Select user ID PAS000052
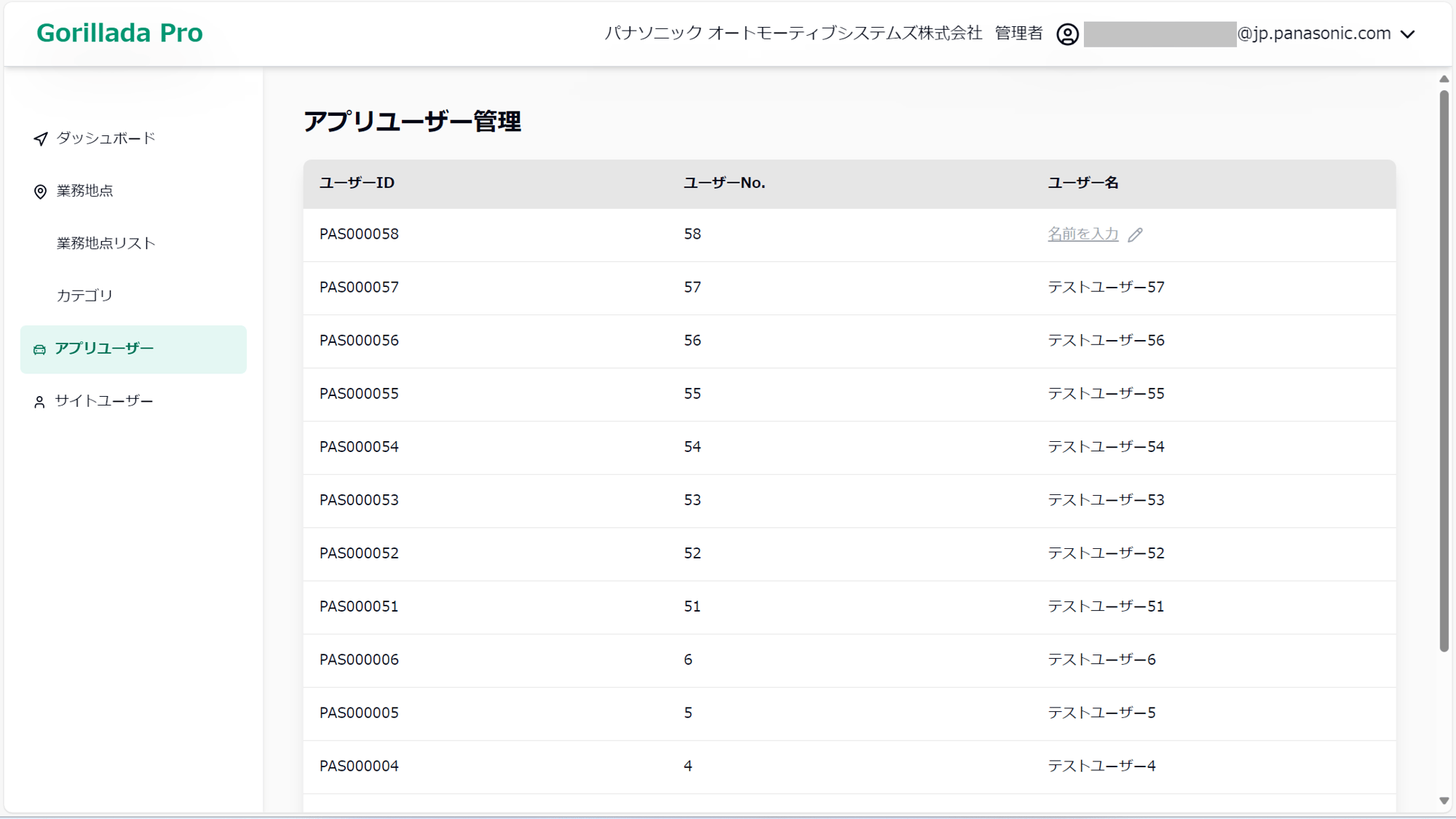The image size is (1456, 819). pyautogui.click(x=359, y=553)
